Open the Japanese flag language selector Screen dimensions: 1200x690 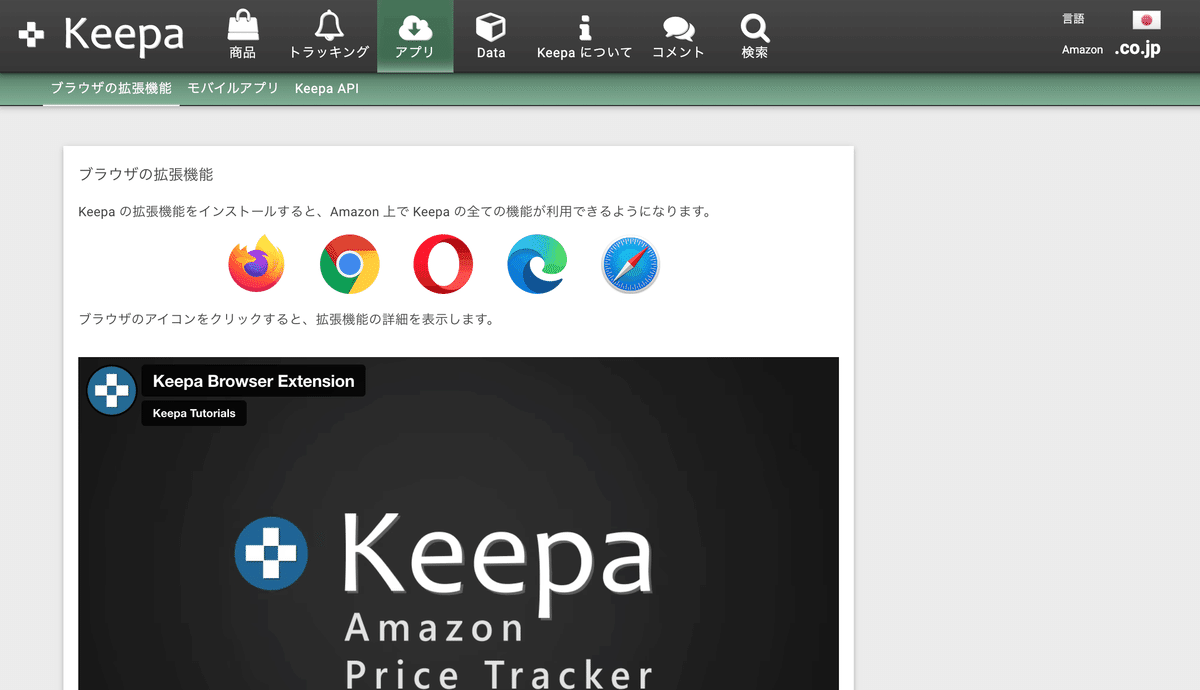pyautogui.click(x=1148, y=18)
